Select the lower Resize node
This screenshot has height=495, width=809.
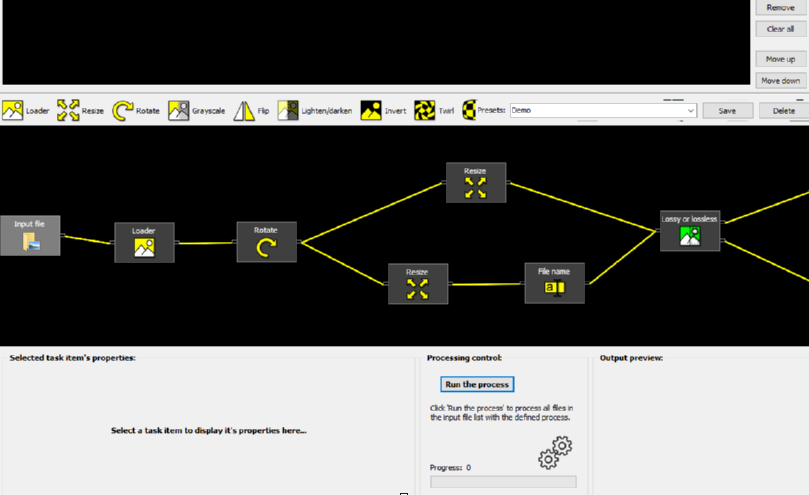[x=418, y=284]
